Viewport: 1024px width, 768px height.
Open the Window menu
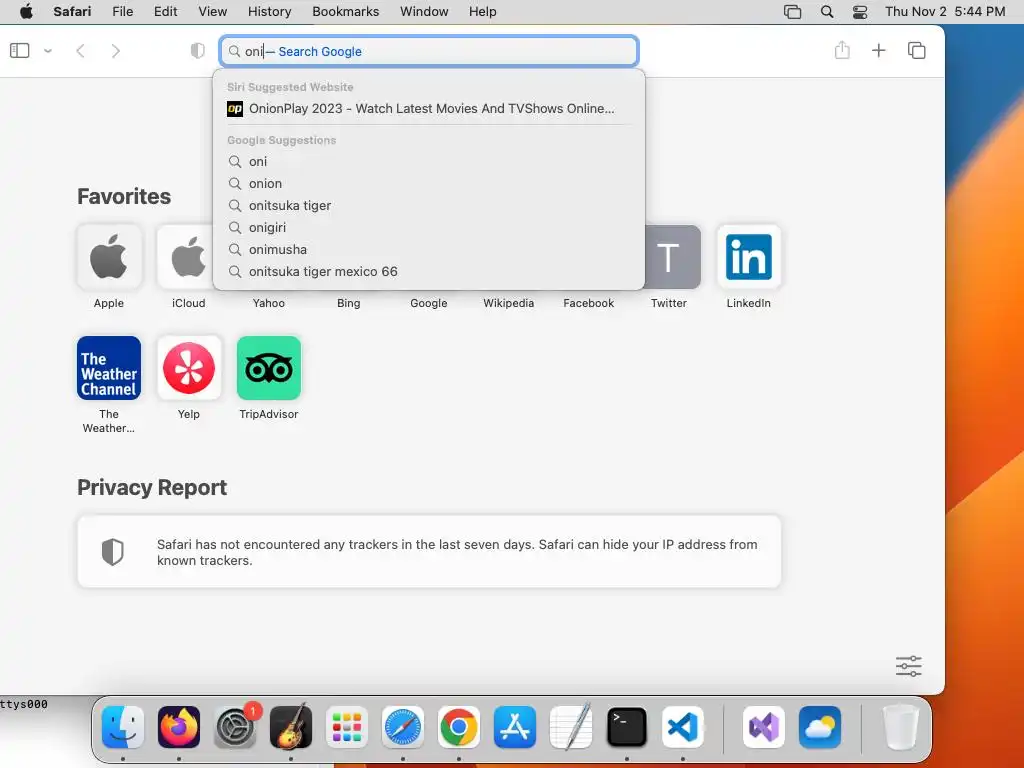coord(424,12)
